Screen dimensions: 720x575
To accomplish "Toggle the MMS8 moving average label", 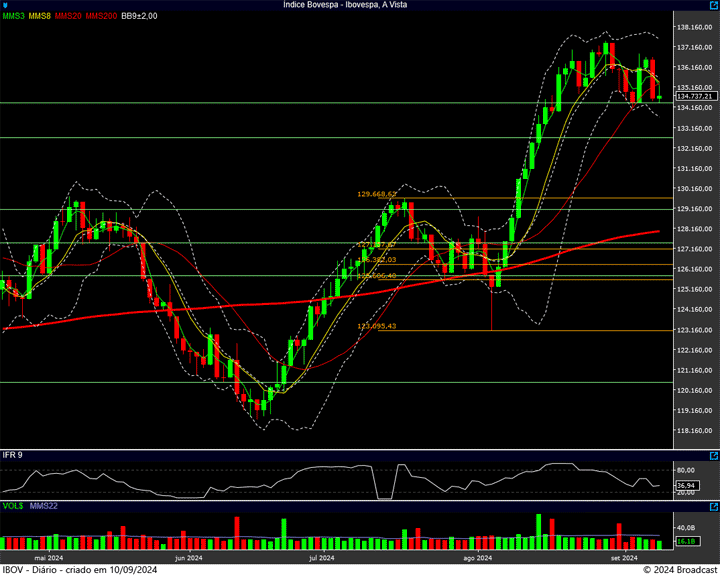I will [41, 16].
